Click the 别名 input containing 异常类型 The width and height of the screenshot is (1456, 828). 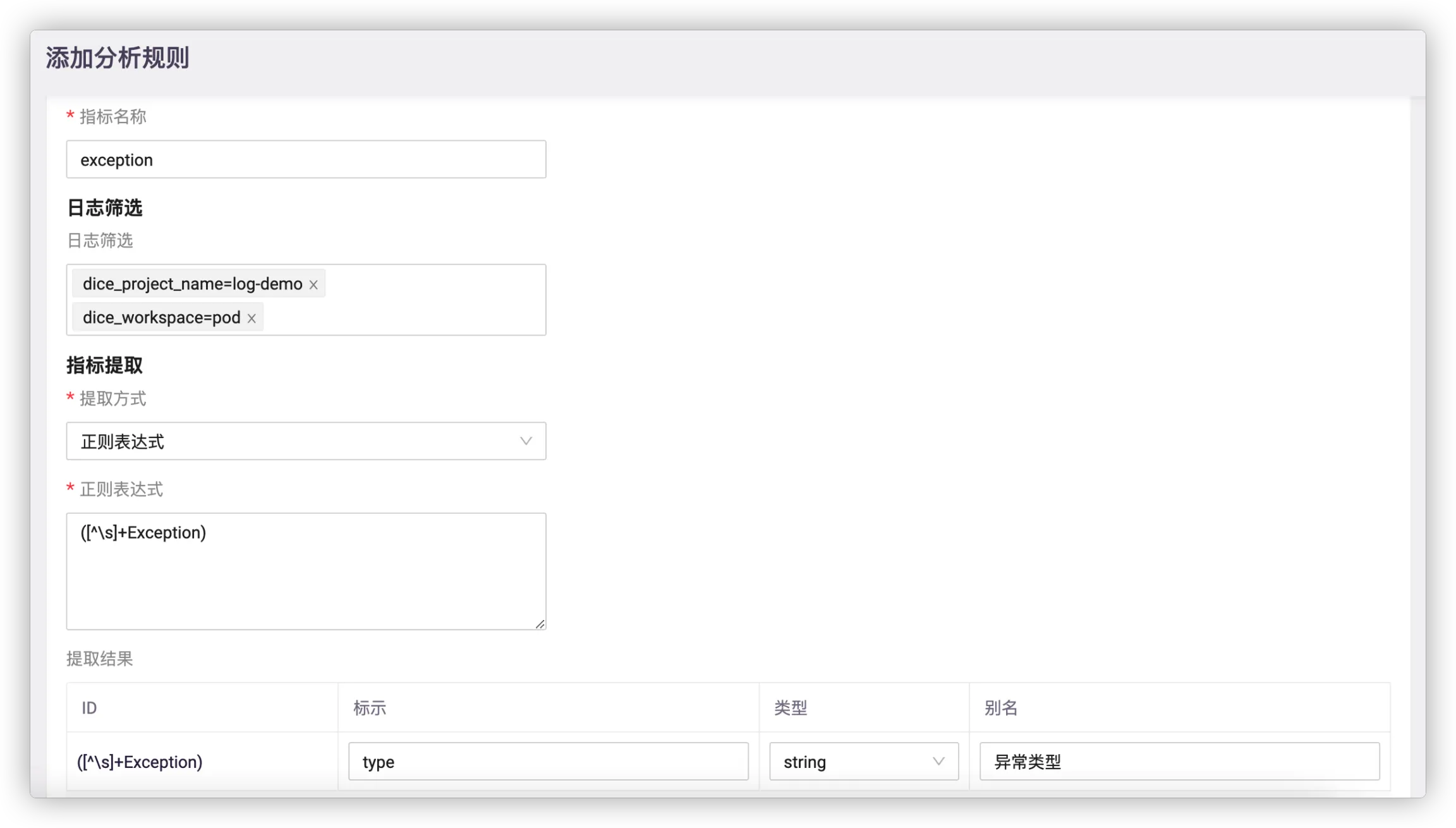point(1179,762)
